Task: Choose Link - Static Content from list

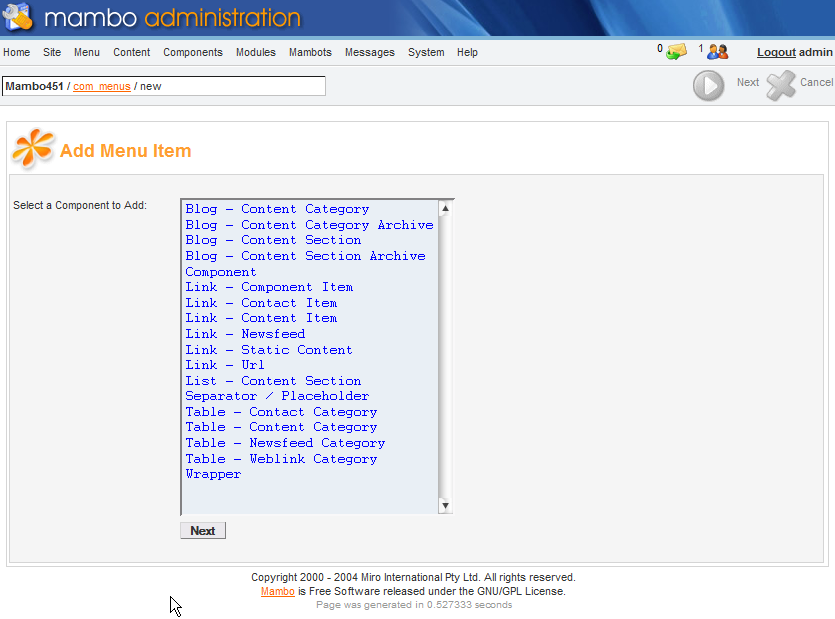Action: [x=268, y=350]
